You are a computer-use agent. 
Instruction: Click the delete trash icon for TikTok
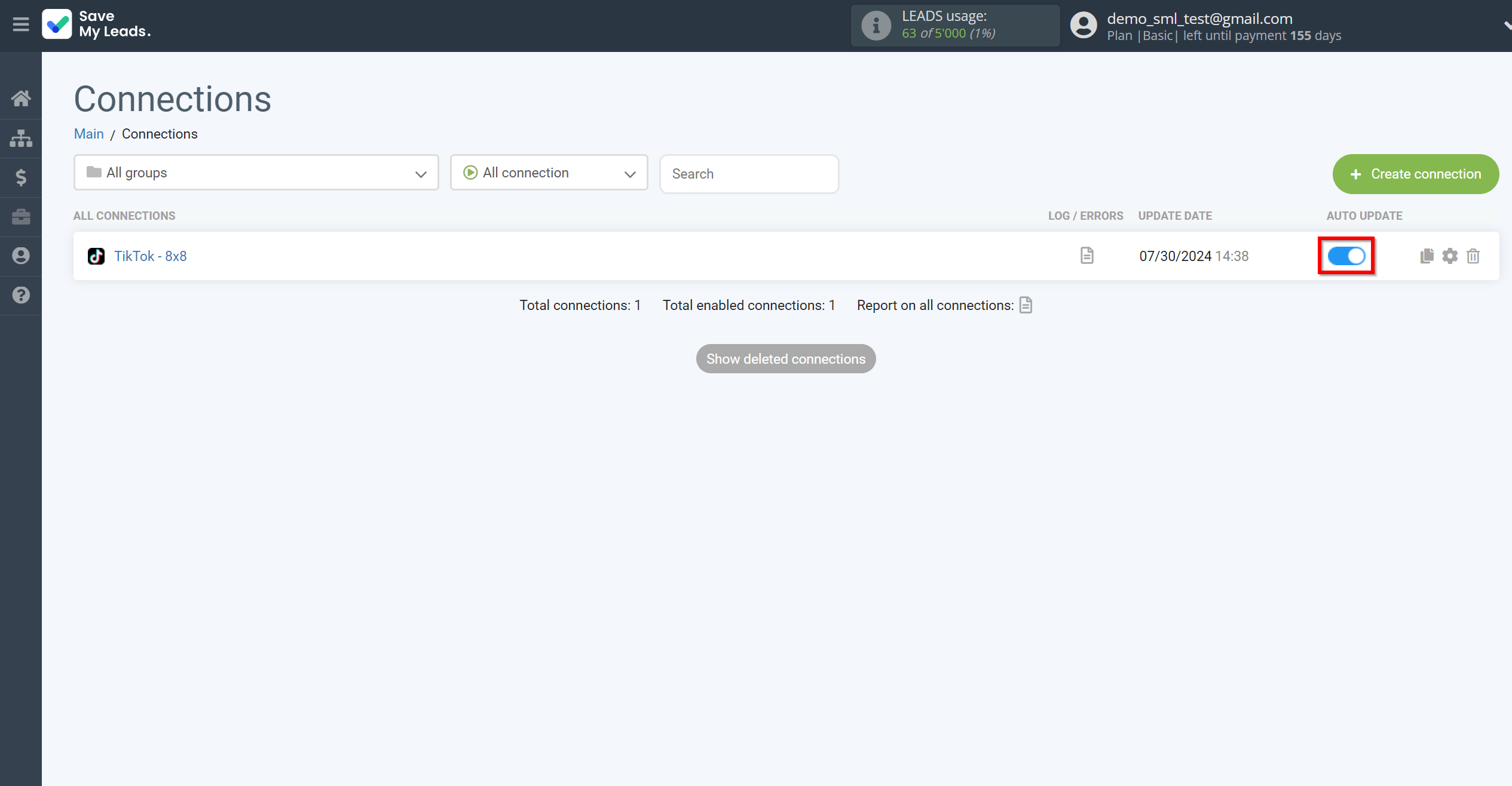click(x=1474, y=256)
